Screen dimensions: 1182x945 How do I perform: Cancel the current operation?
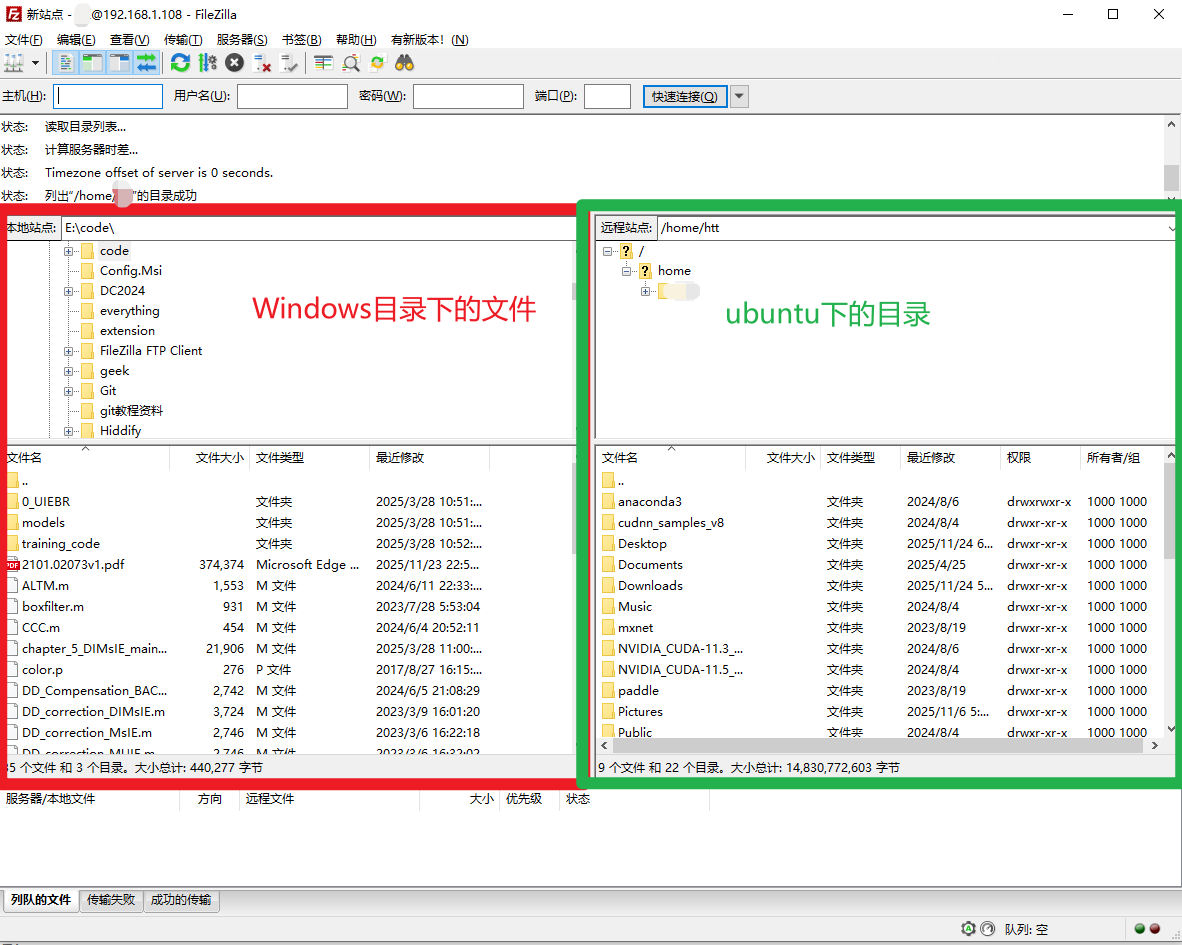pos(234,63)
